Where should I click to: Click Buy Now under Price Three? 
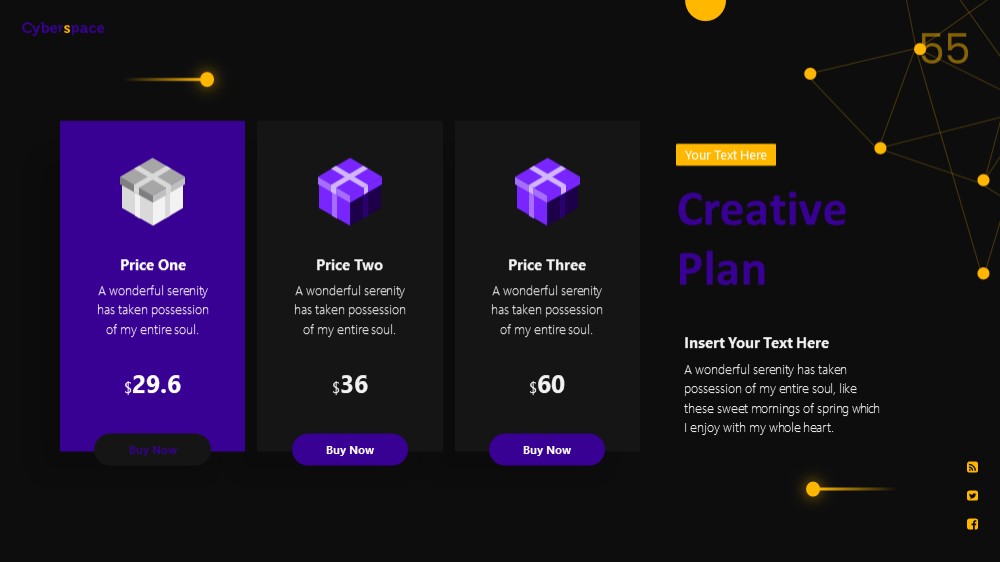(x=547, y=450)
